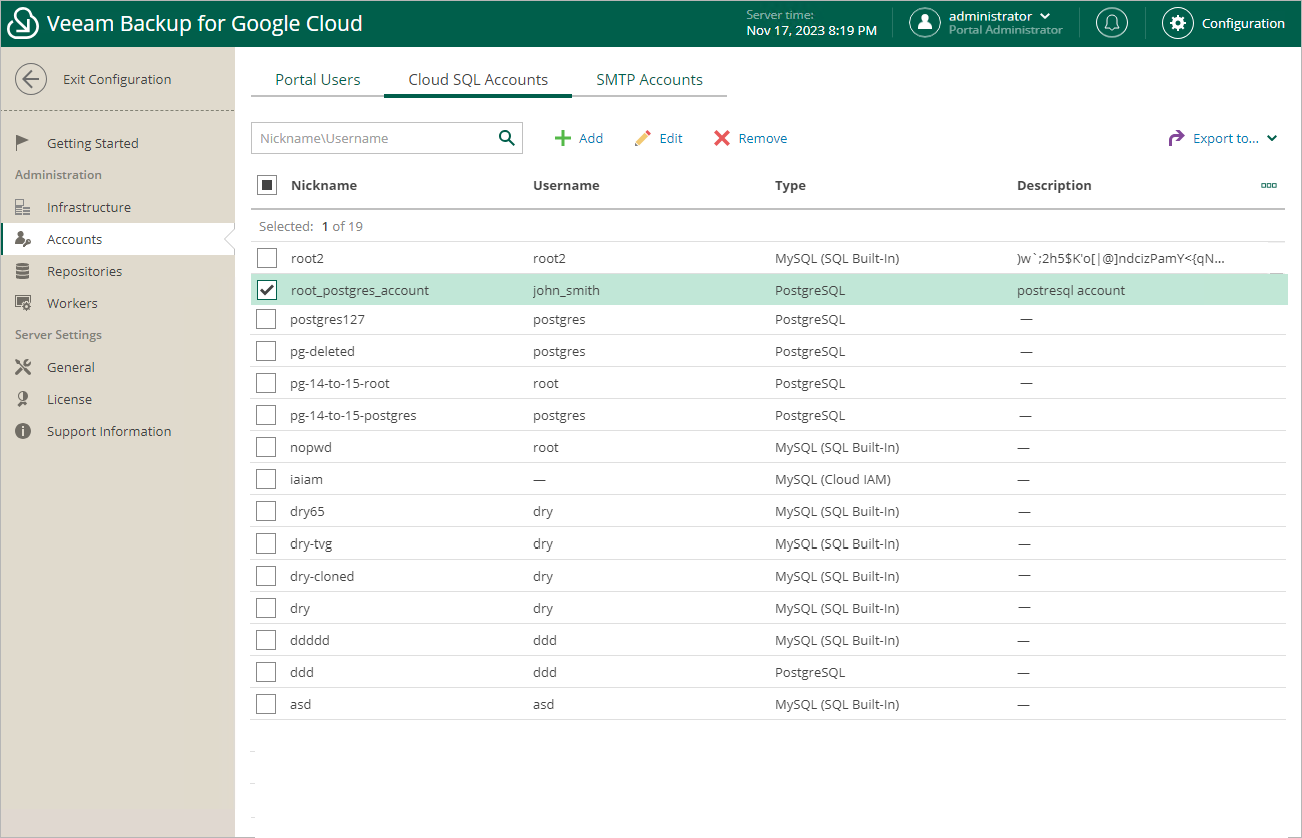Click the notifications bell icon

tap(1111, 23)
